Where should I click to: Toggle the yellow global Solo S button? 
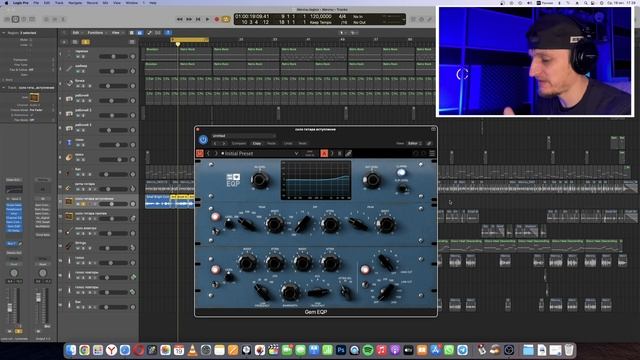(85, 42)
